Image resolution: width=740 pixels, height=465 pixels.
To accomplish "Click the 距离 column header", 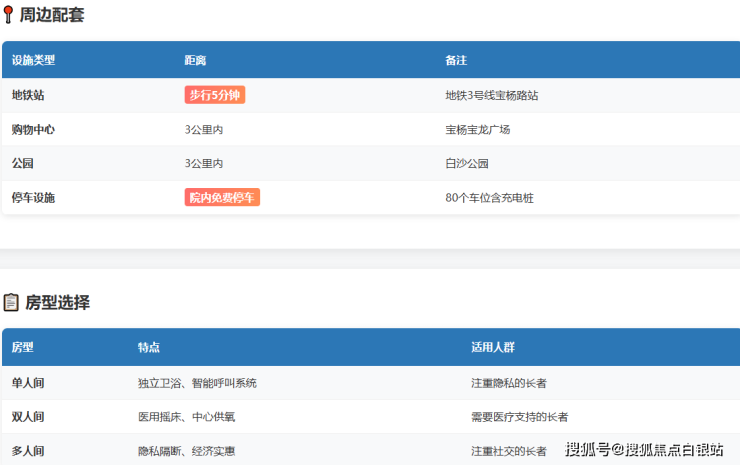I will pos(195,60).
